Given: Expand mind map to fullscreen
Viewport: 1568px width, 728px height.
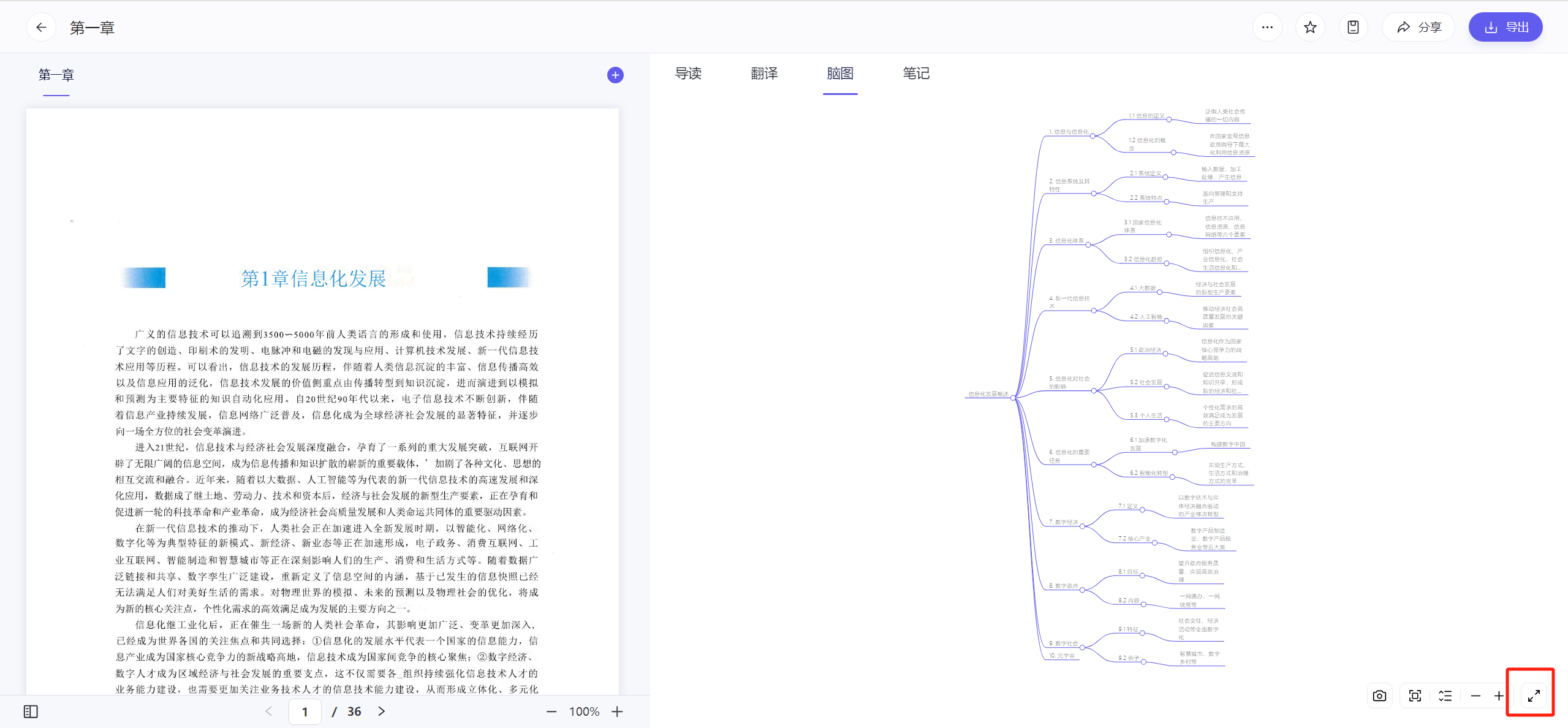Looking at the screenshot, I should 1533,696.
